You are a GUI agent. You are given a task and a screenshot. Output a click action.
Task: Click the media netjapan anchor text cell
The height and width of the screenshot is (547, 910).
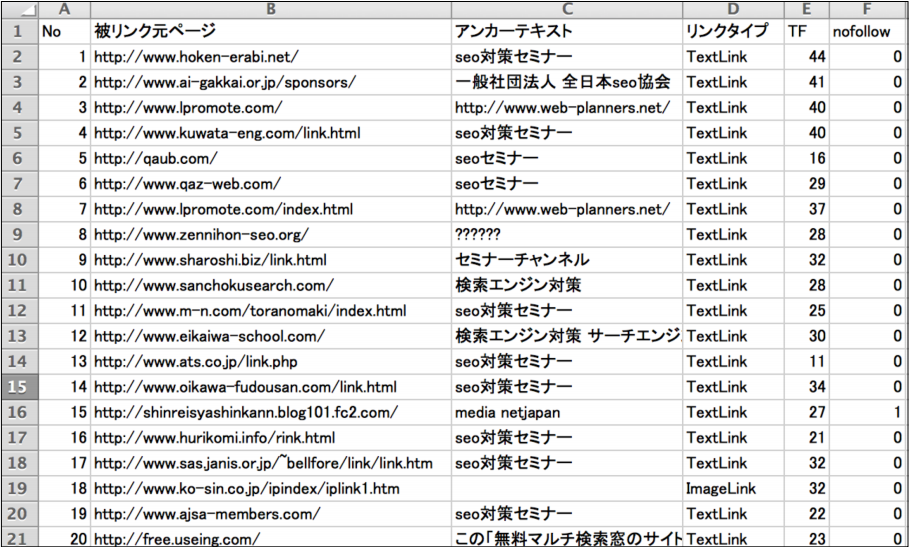[x=567, y=412]
